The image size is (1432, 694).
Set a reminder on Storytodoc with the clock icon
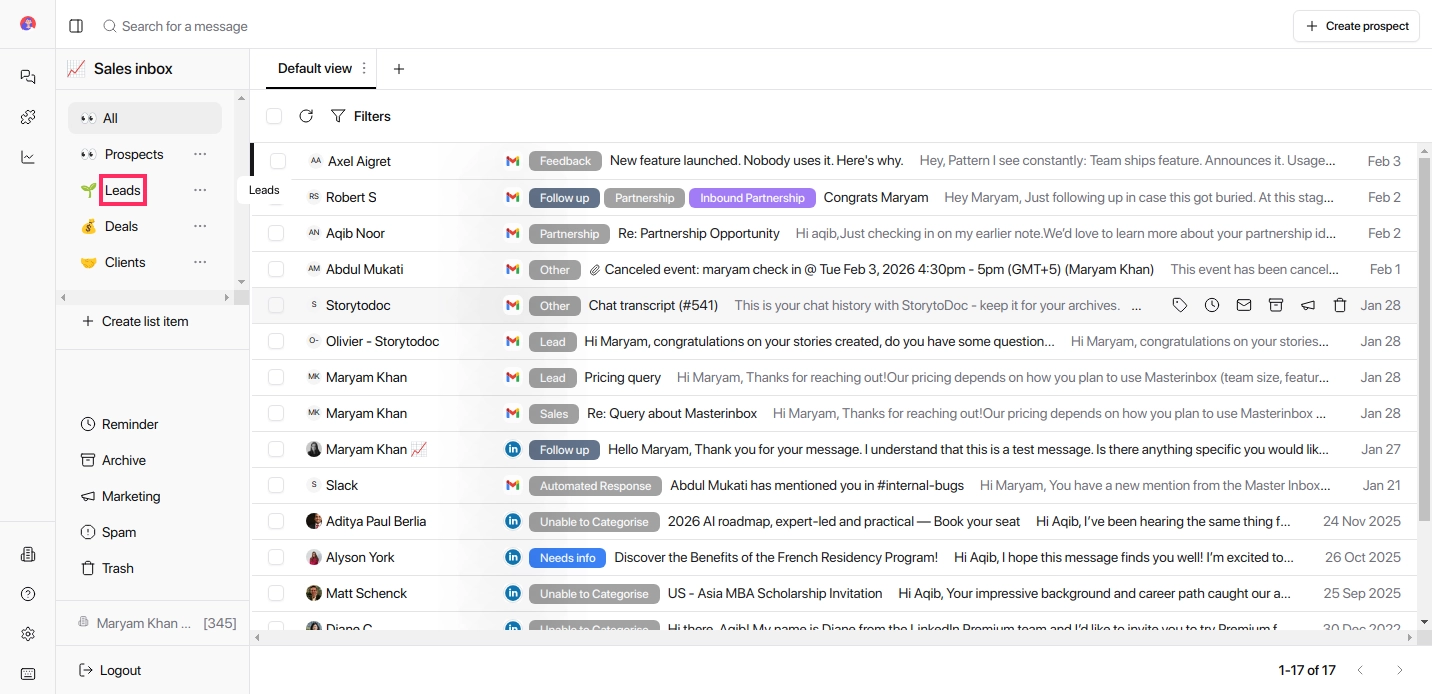[1212, 305]
